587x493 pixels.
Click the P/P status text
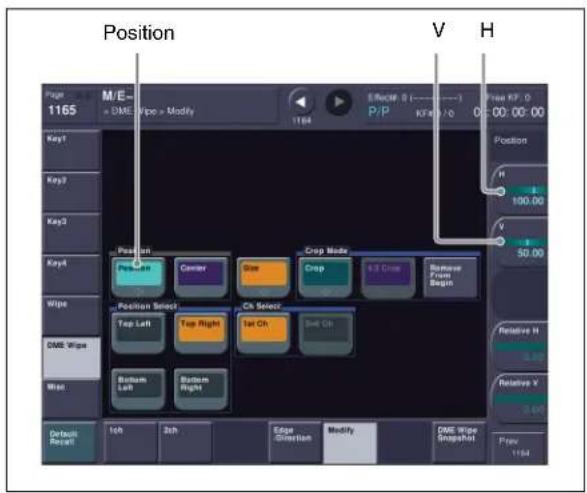[x=379, y=112]
